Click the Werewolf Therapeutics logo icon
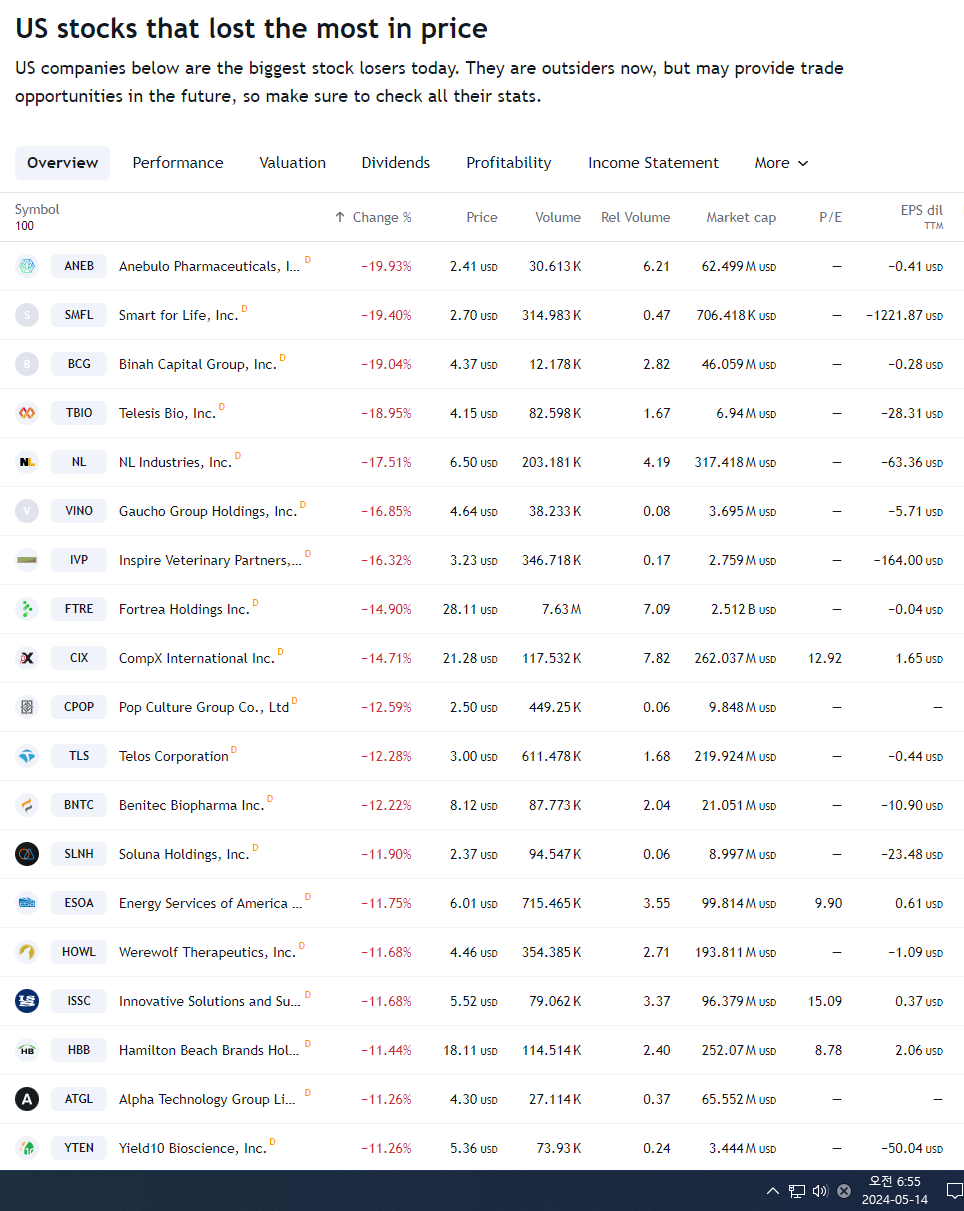The width and height of the screenshot is (964, 1211). [x=27, y=952]
